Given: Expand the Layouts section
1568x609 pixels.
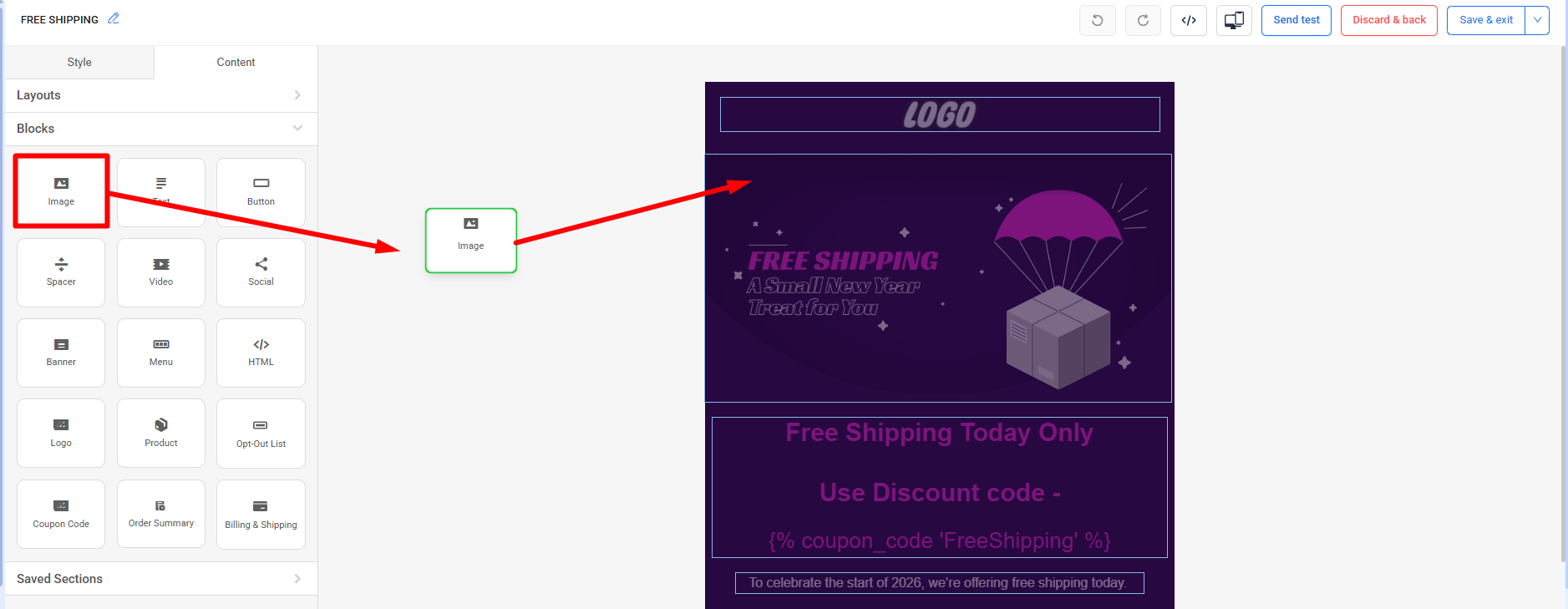Looking at the screenshot, I should 160,95.
